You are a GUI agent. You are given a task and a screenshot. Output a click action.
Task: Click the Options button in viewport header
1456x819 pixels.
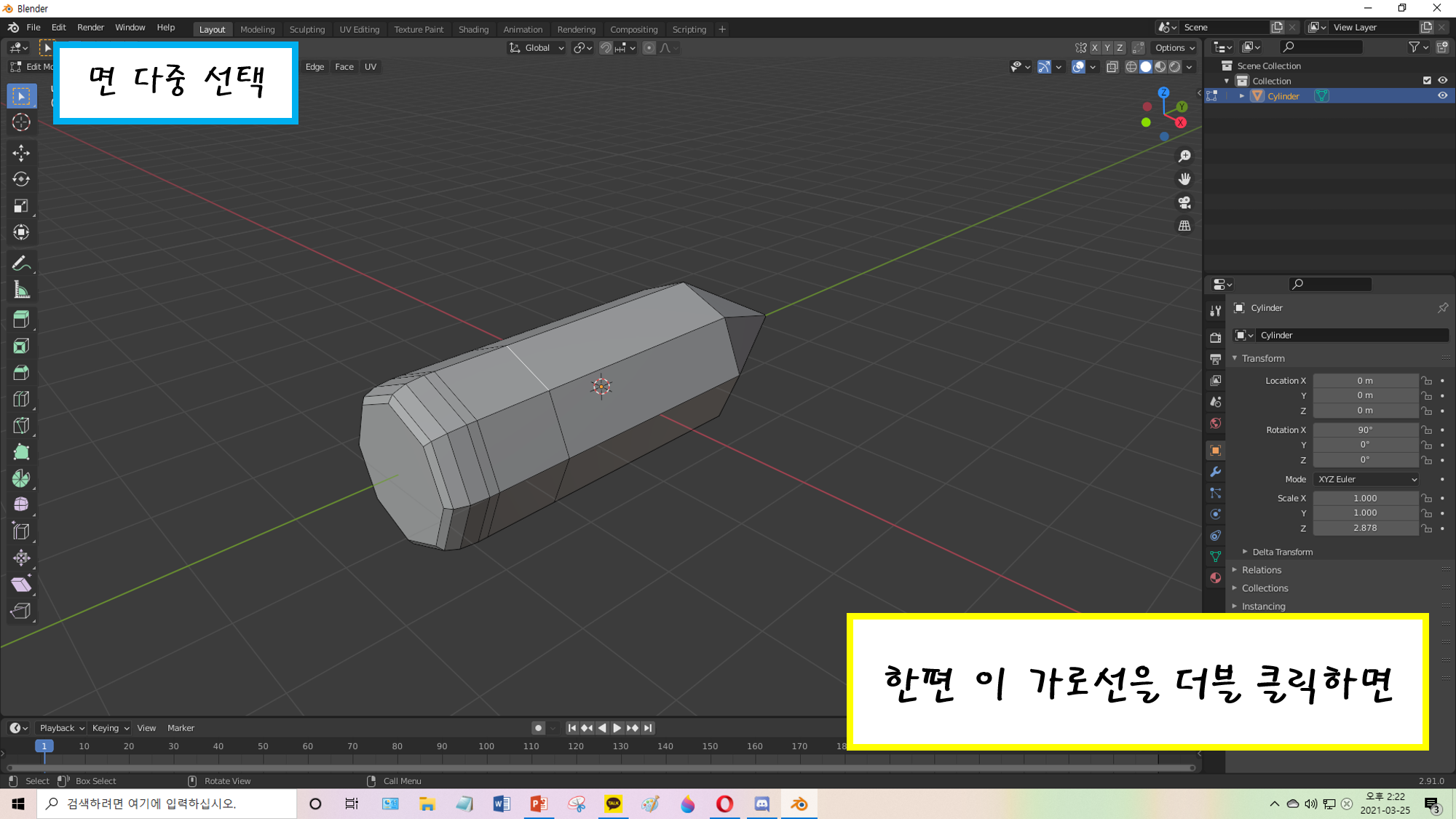[x=1174, y=48]
